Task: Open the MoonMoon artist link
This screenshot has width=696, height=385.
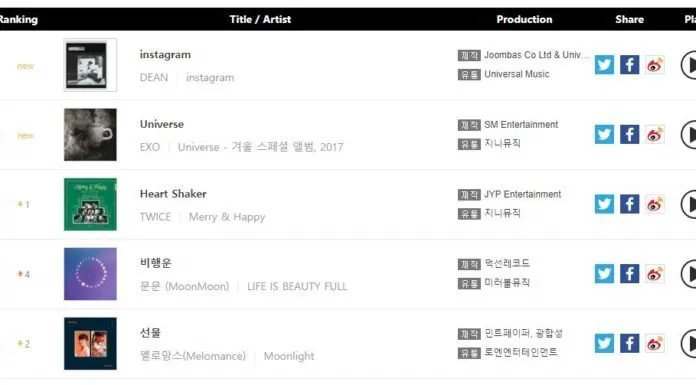Action: click(x=185, y=286)
